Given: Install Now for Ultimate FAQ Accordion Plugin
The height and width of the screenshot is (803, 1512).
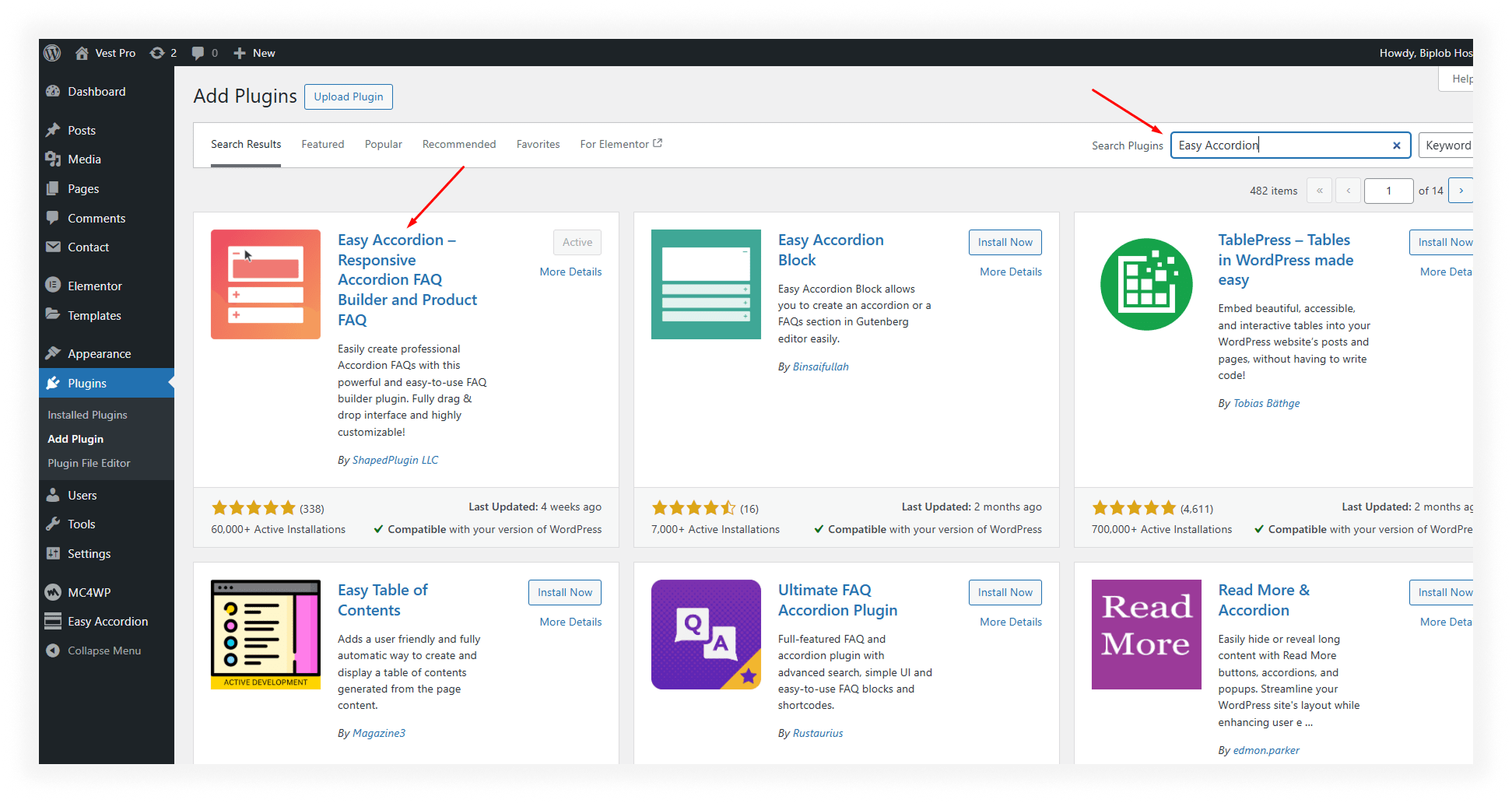Looking at the screenshot, I should coord(1005,592).
